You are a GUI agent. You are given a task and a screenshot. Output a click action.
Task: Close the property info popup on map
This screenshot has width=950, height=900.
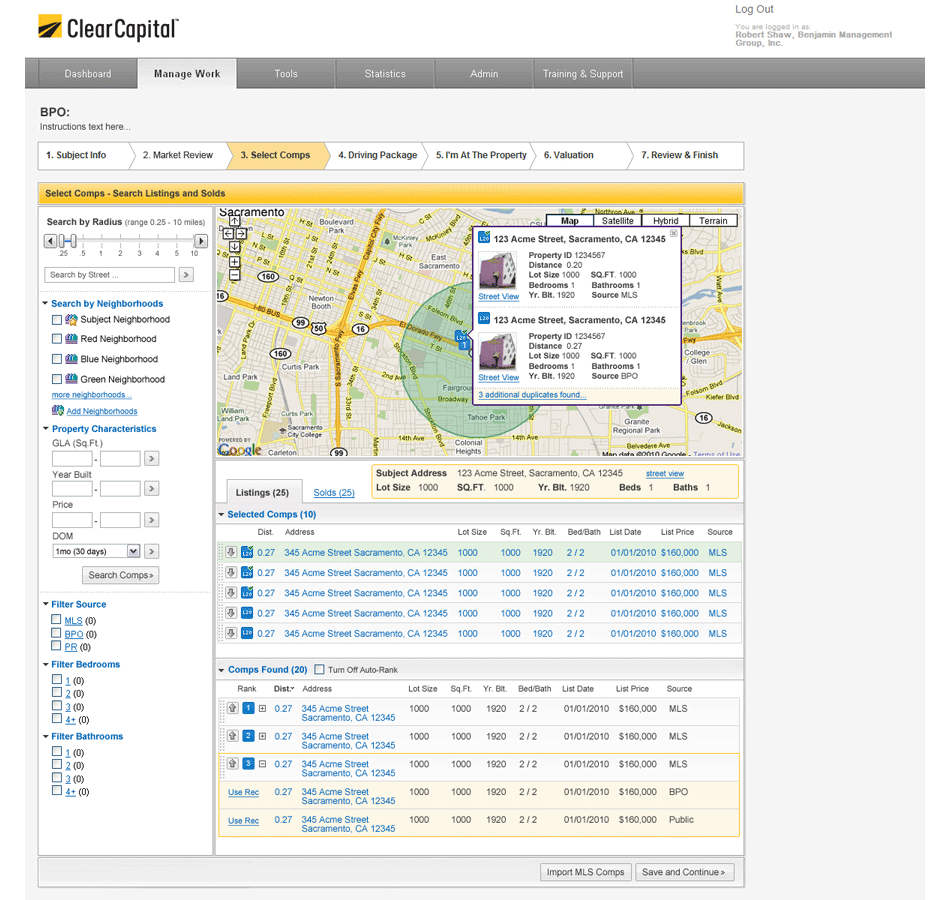pyautogui.click(x=673, y=233)
